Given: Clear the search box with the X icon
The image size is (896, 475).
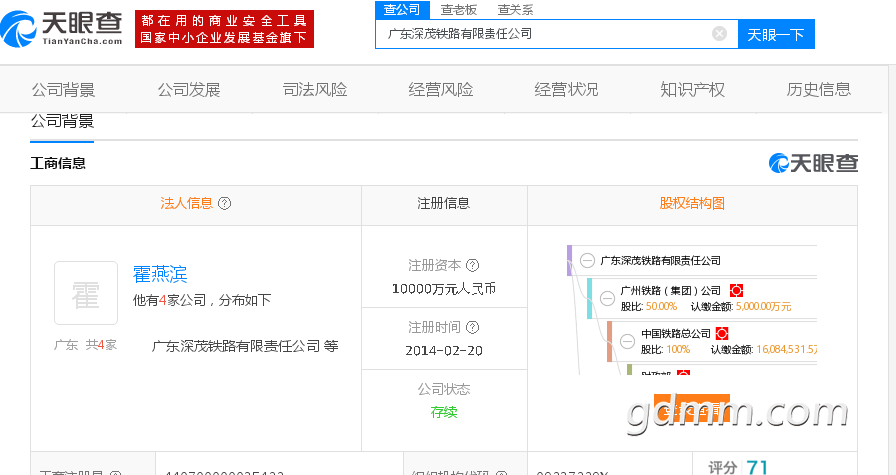Looking at the screenshot, I should (x=719, y=34).
